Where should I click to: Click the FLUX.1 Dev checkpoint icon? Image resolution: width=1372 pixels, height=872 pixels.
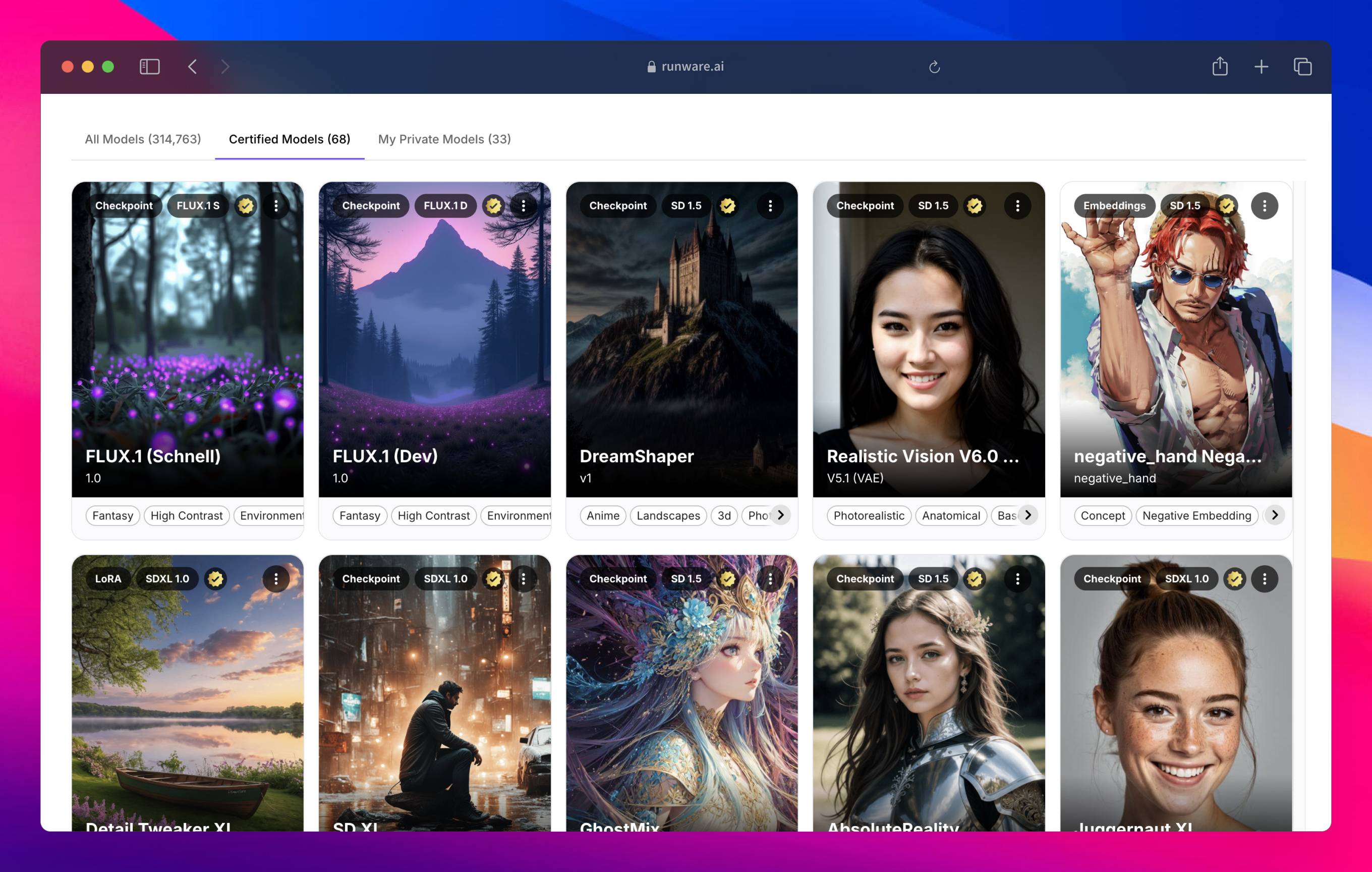[371, 205]
